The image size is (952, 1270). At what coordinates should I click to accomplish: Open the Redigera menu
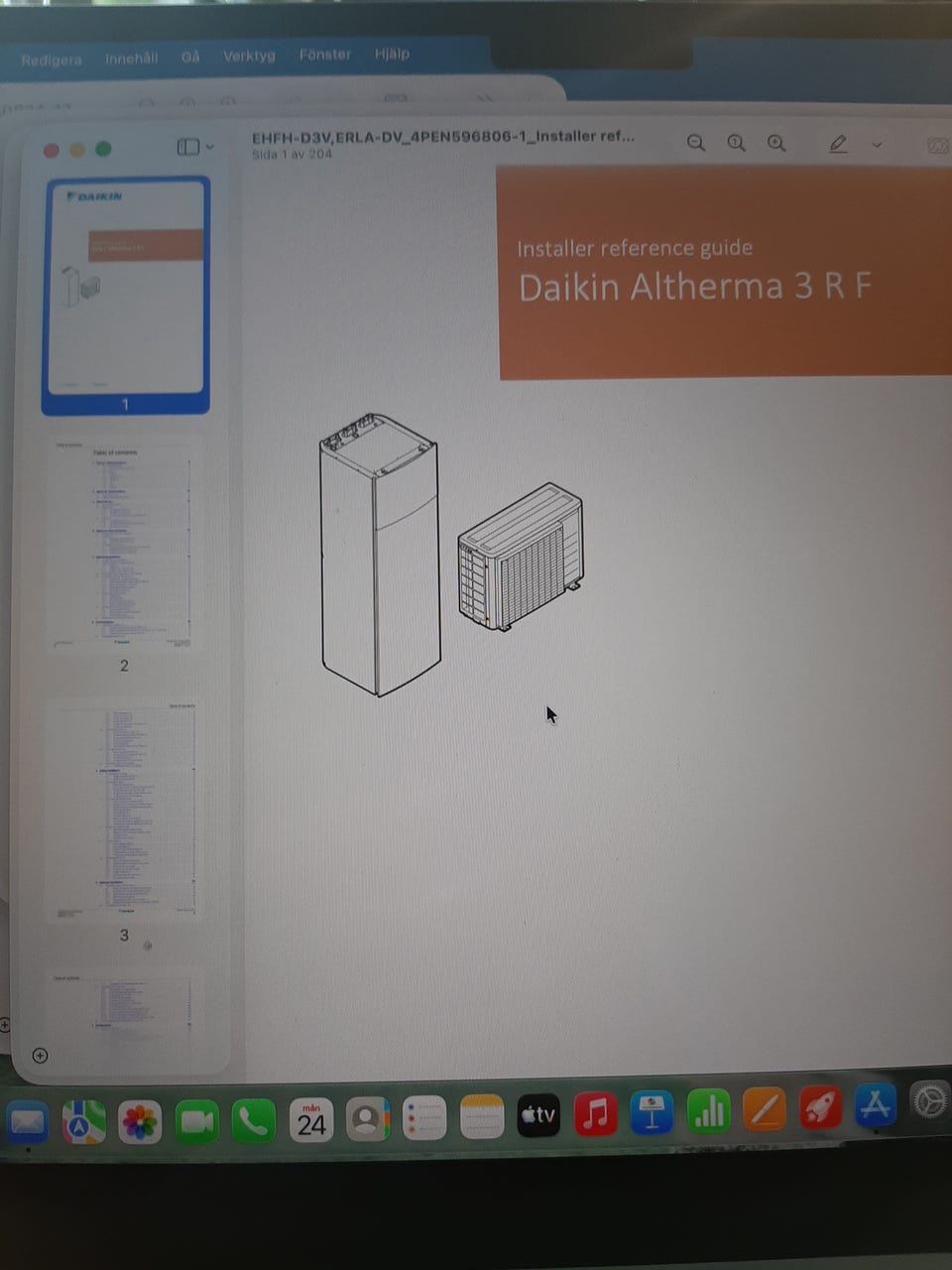(x=52, y=60)
